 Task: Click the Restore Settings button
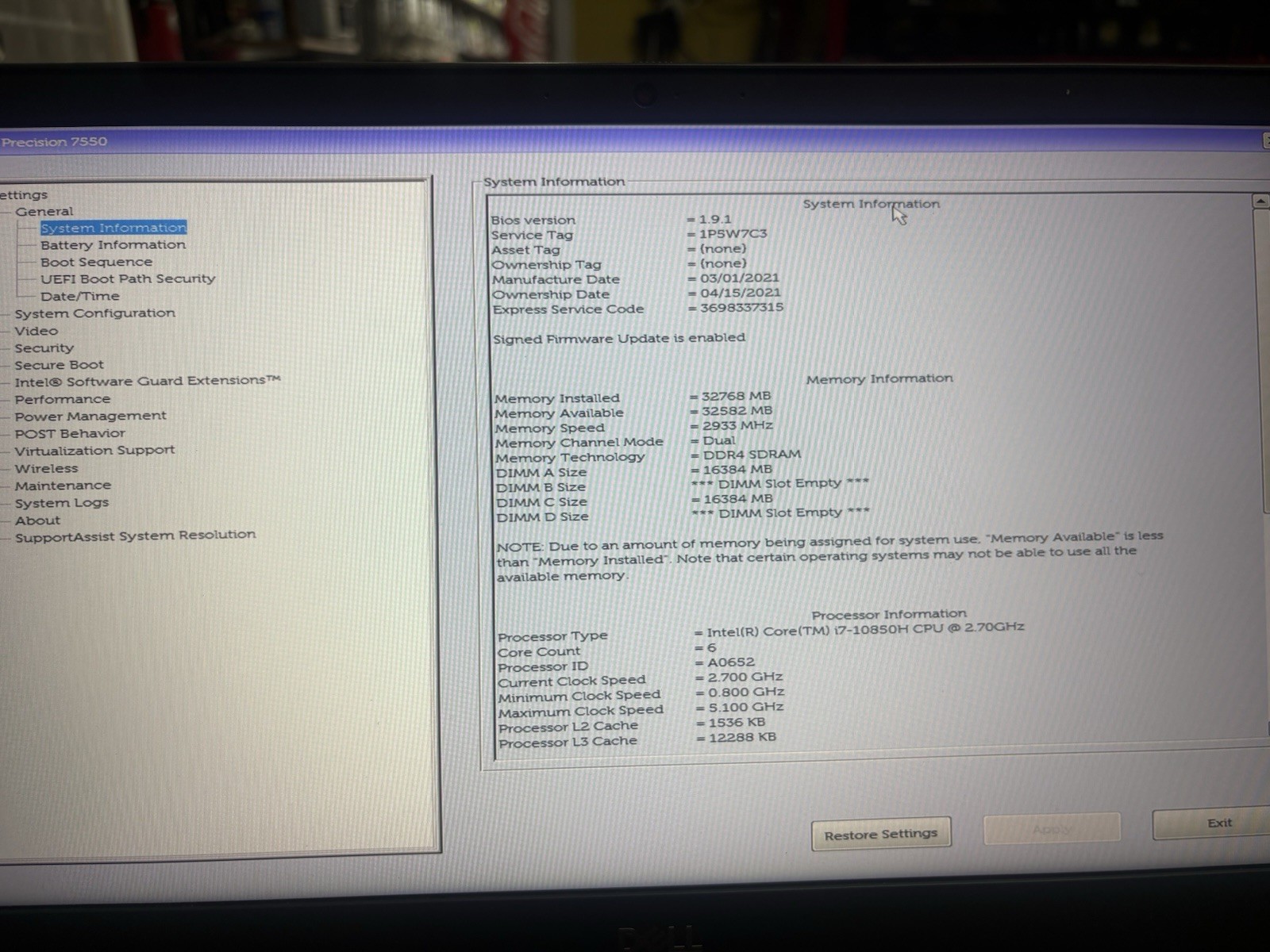pyautogui.click(x=881, y=835)
